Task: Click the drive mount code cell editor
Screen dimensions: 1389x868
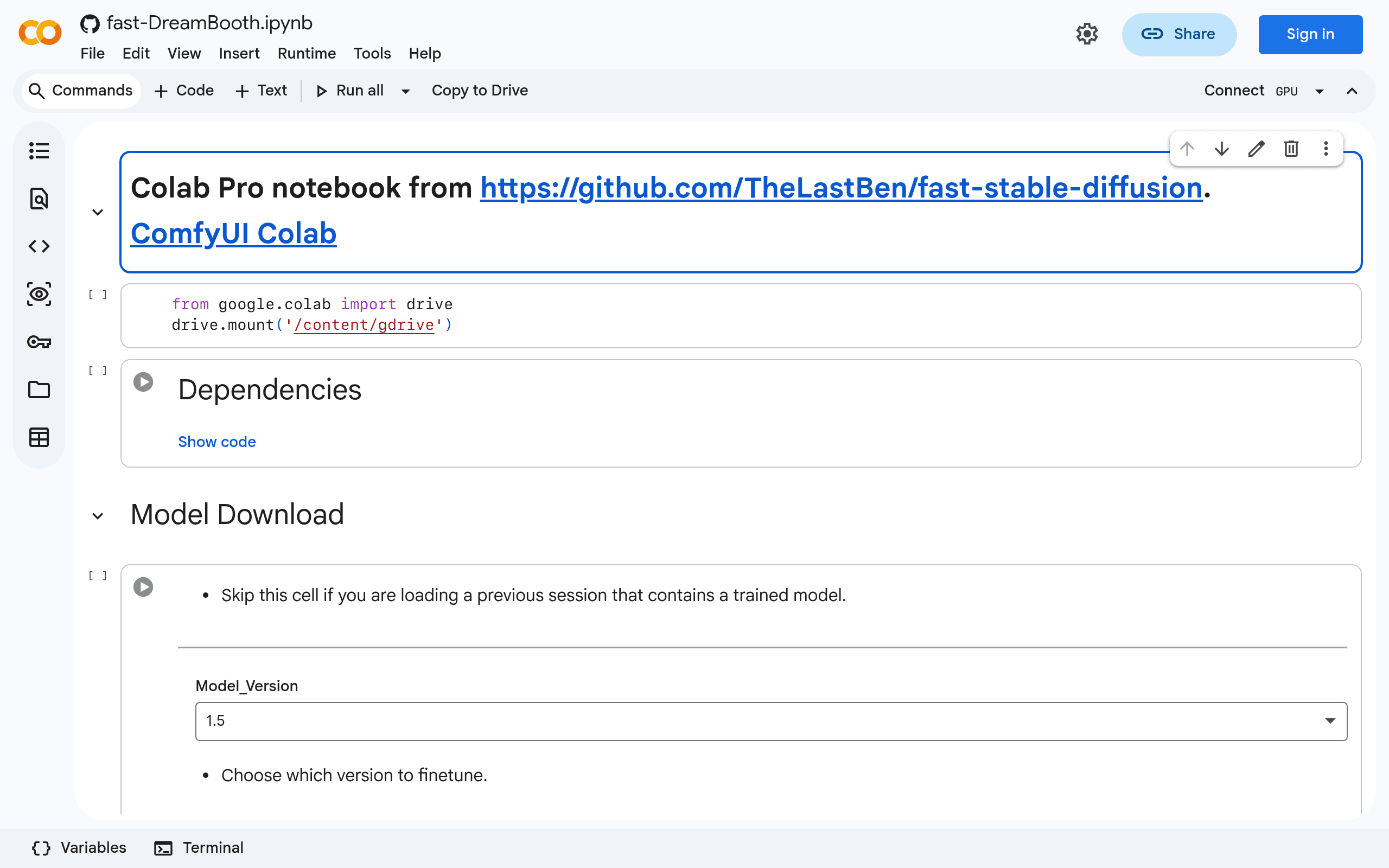Action: pos(741,315)
